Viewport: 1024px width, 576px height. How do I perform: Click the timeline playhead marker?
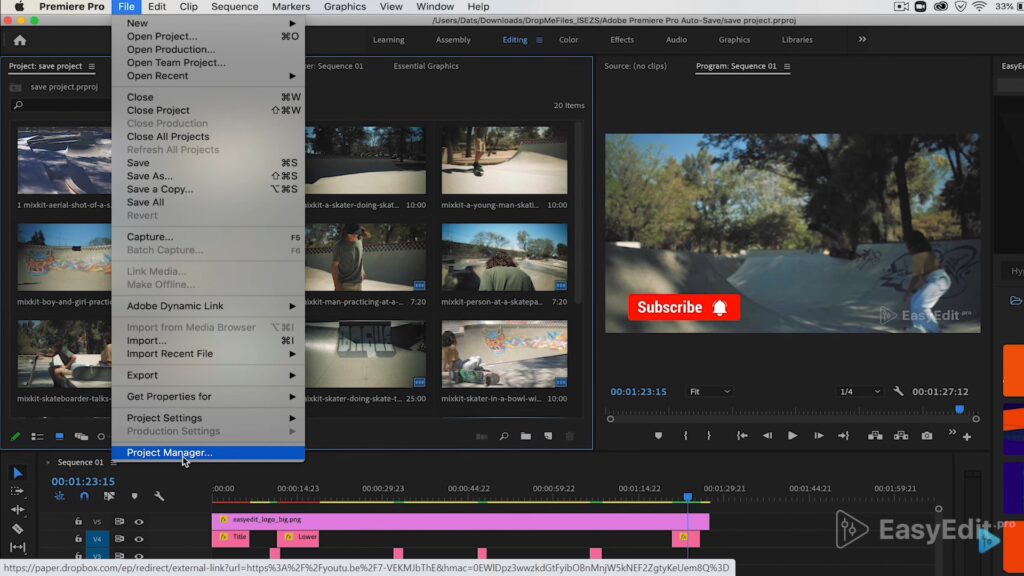click(x=688, y=497)
